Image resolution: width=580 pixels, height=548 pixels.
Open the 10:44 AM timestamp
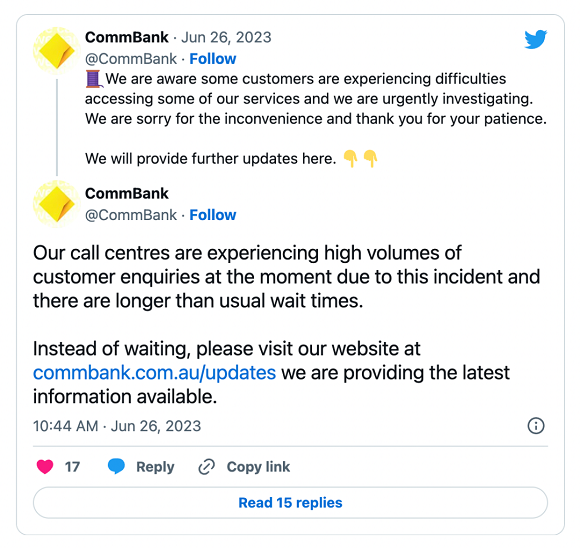pyautogui.click(x=65, y=426)
